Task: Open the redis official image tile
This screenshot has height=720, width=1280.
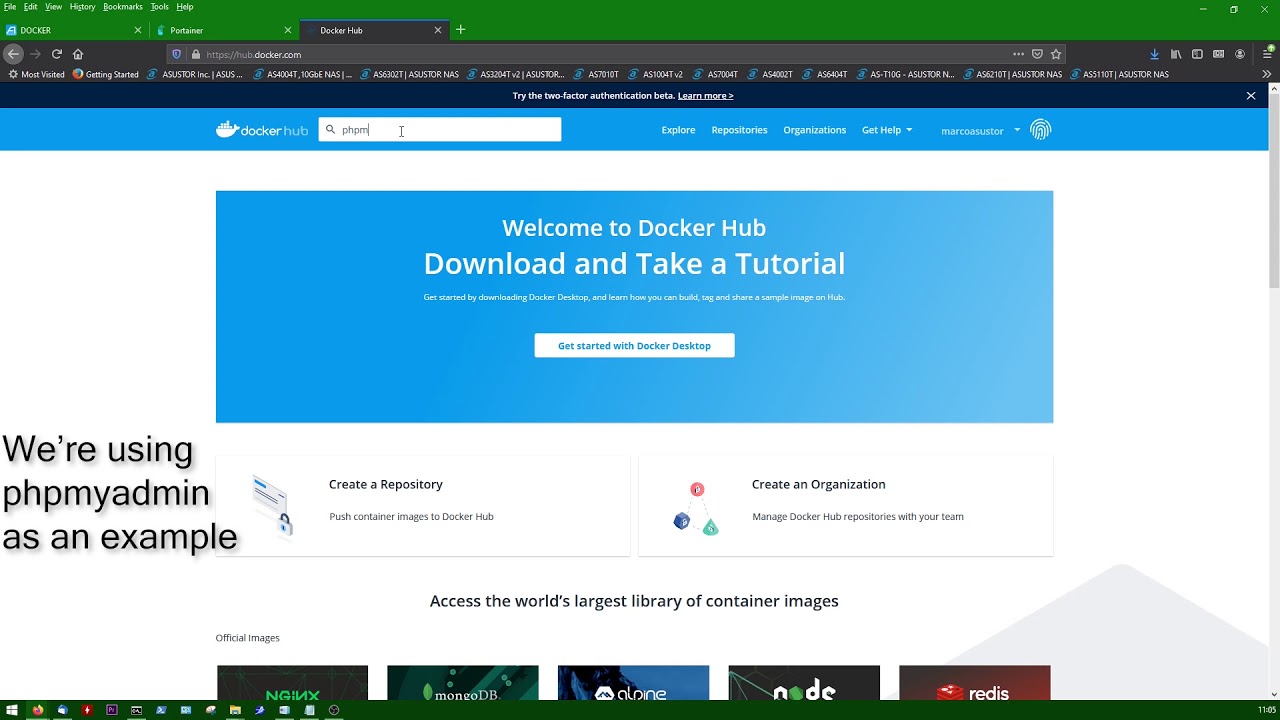Action: click(975, 683)
